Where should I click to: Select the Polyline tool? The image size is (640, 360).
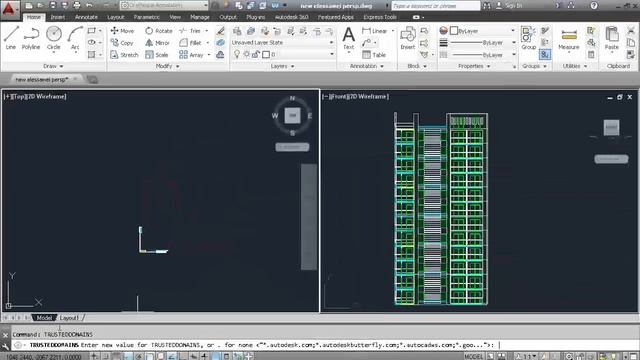coord(31,38)
